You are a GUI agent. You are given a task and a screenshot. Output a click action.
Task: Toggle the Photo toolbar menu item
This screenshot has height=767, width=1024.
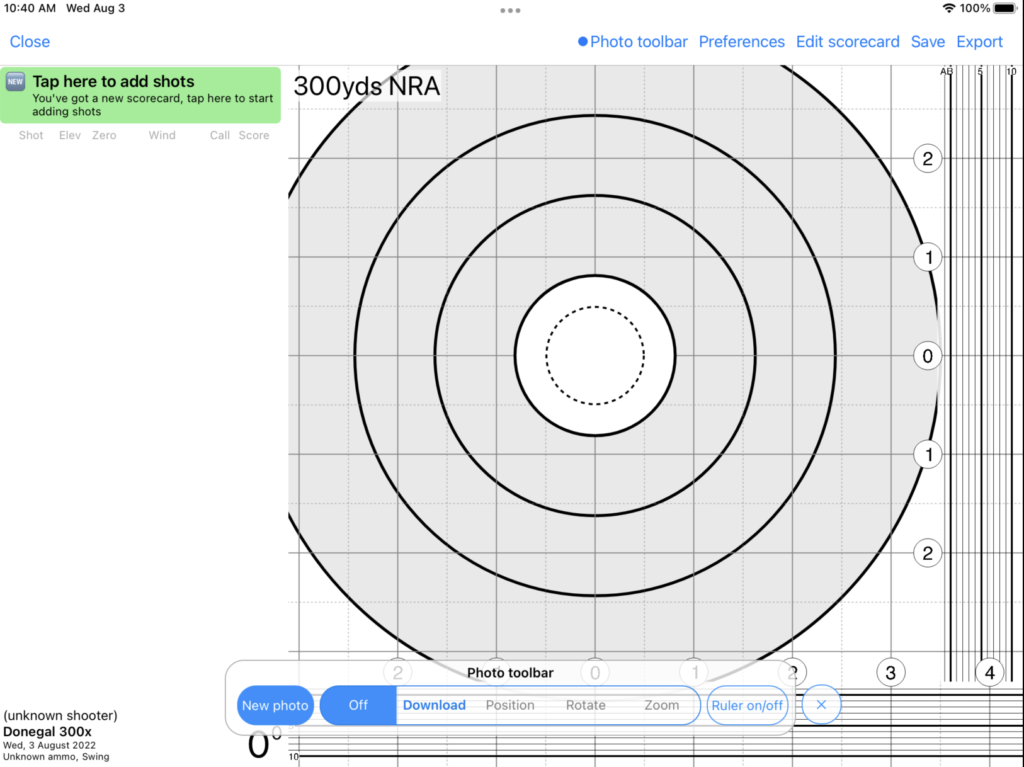[633, 42]
